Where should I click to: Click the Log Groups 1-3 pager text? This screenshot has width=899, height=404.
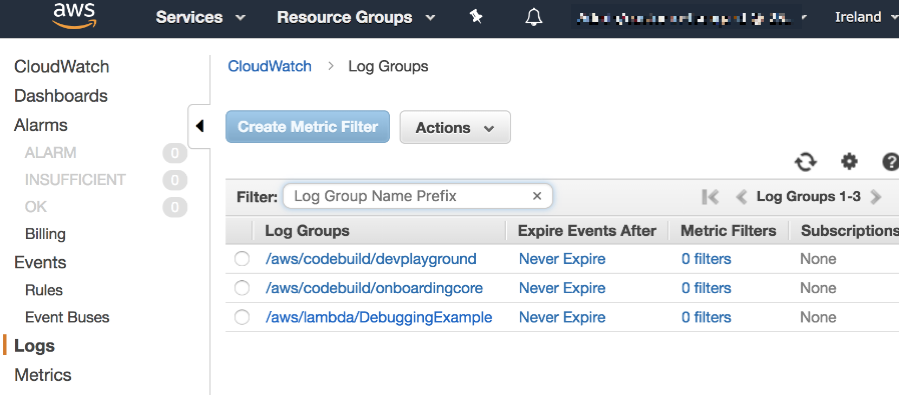808,197
